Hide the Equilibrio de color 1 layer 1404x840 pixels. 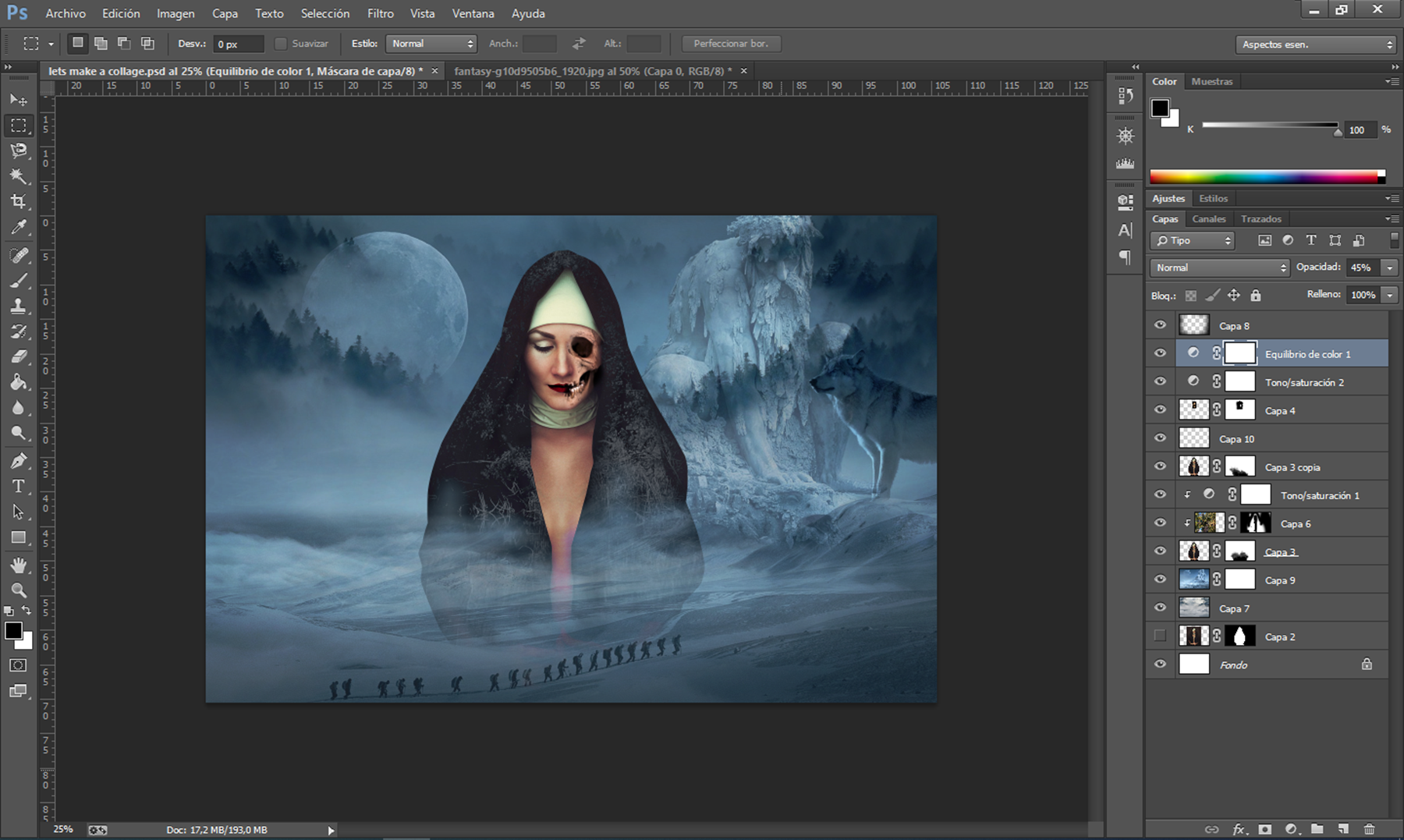pyautogui.click(x=1160, y=353)
